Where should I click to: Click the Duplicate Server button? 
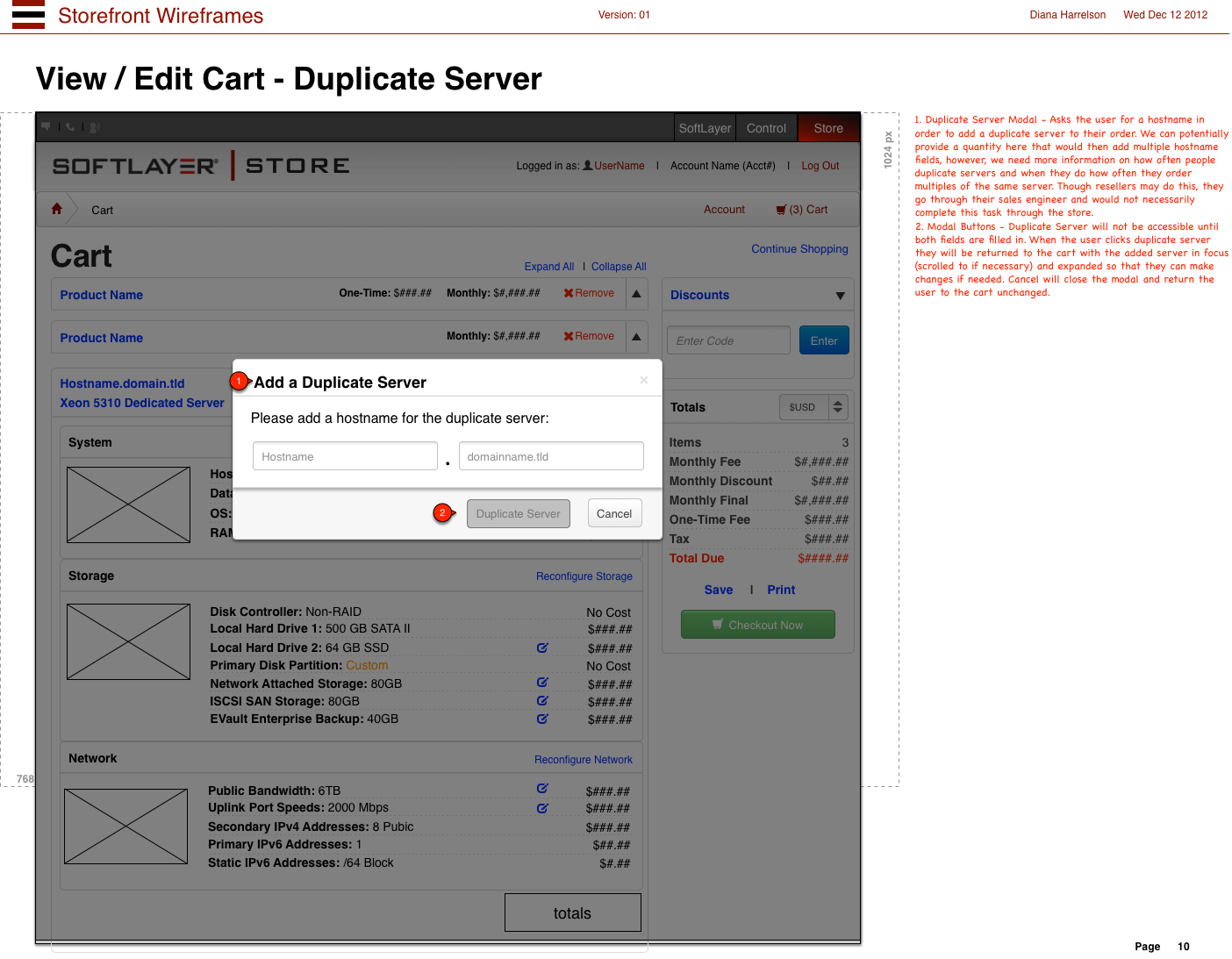point(519,514)
